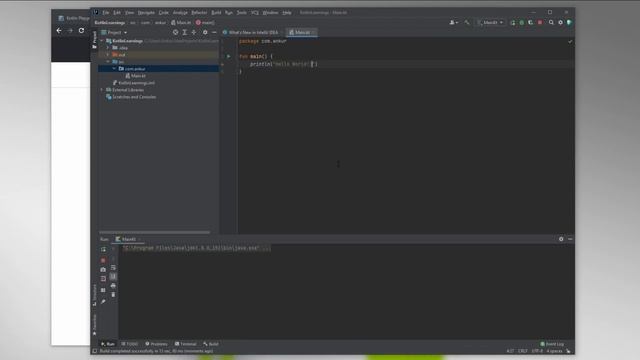Open the Problems tool window button

[x=156, y=344]
